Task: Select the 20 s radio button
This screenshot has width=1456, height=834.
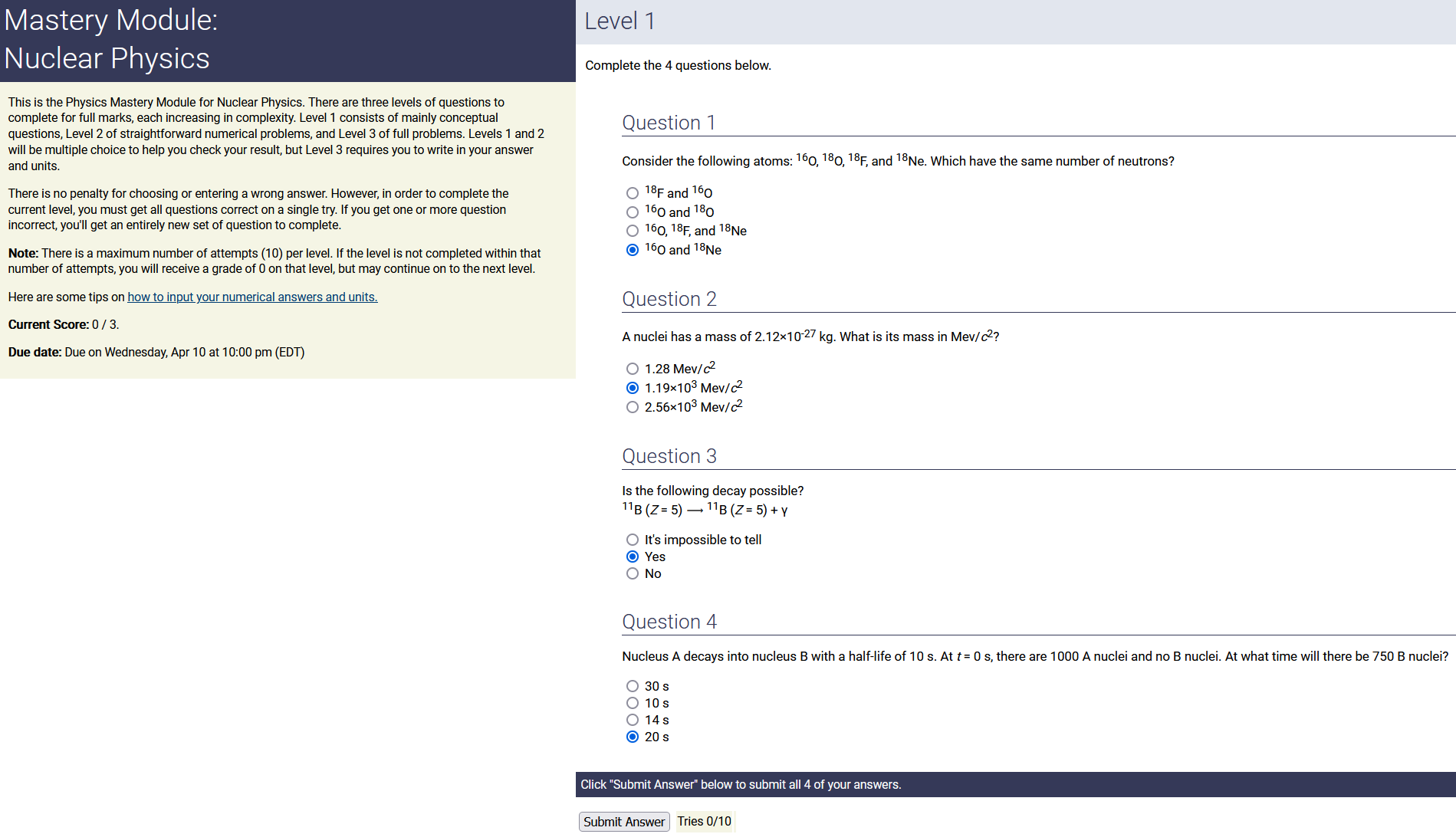Action: pyautogui.click(x=632, y=737)
